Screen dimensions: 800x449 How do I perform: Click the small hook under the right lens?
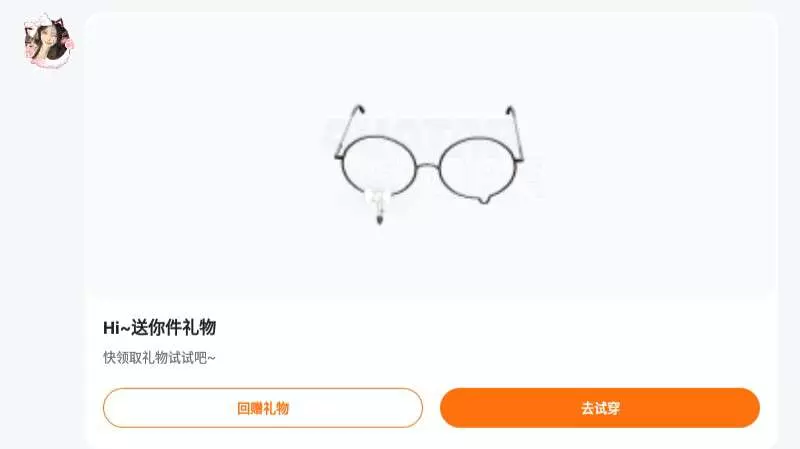click(x=484, y=199)
